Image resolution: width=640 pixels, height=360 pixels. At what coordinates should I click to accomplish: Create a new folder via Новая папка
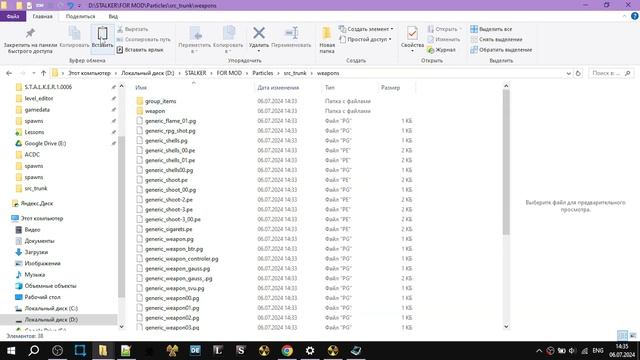[x=327, y=40]
